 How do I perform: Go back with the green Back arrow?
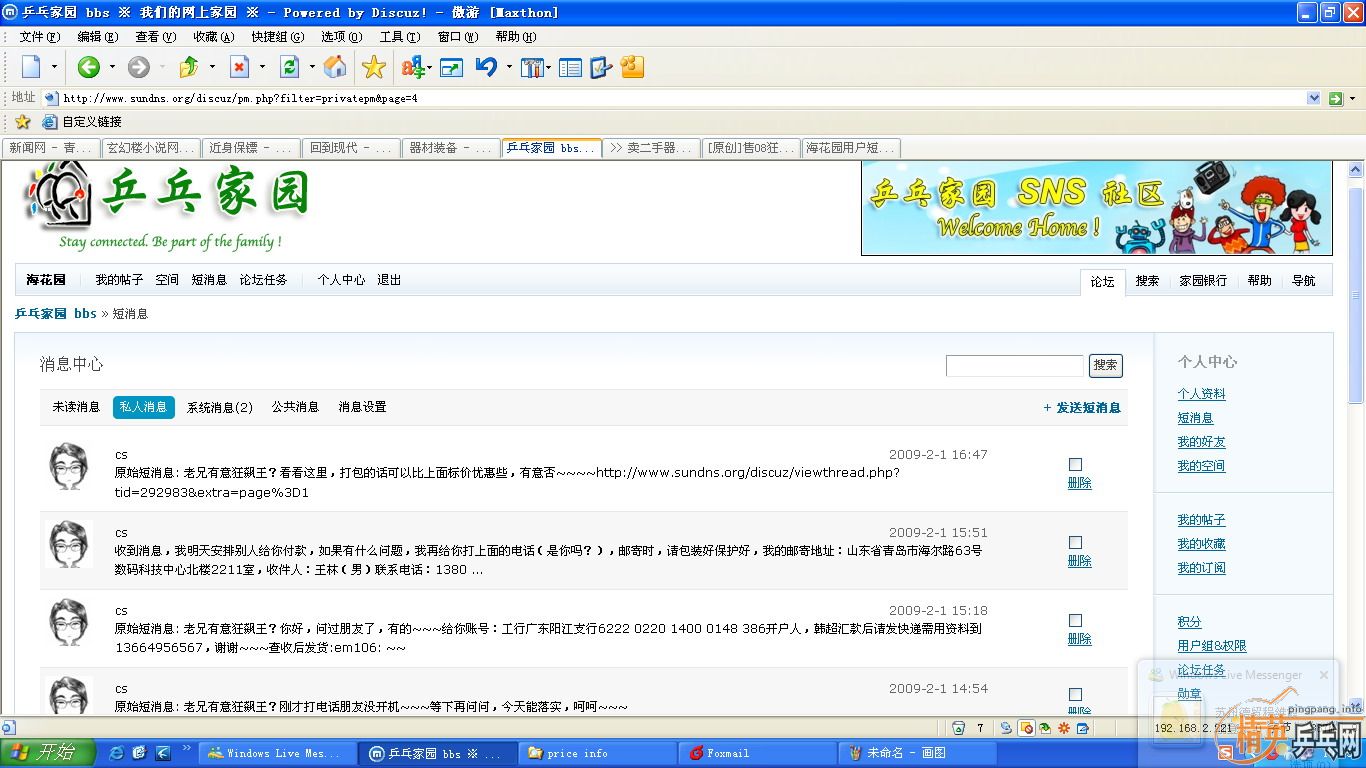pyautogui.click(x=89, y=67)
